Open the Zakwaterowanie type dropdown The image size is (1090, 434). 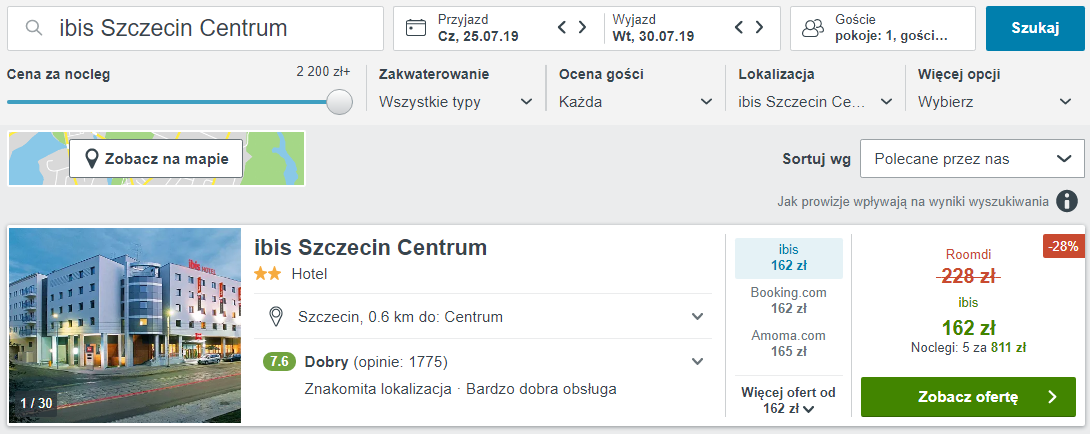pyautogui.click(x=455, y=102)
